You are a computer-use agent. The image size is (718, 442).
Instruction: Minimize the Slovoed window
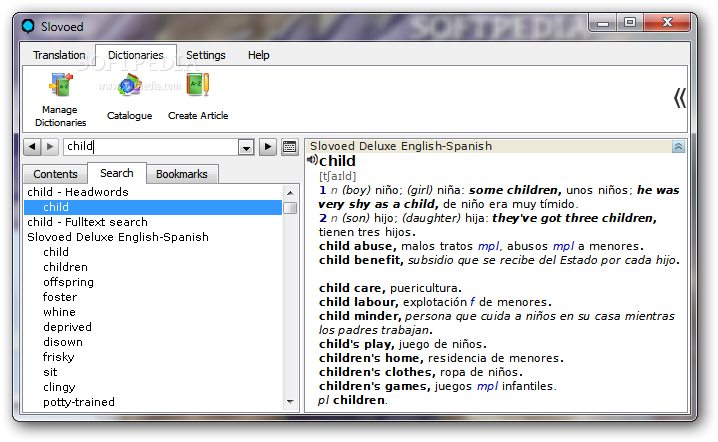pos(603,23)
